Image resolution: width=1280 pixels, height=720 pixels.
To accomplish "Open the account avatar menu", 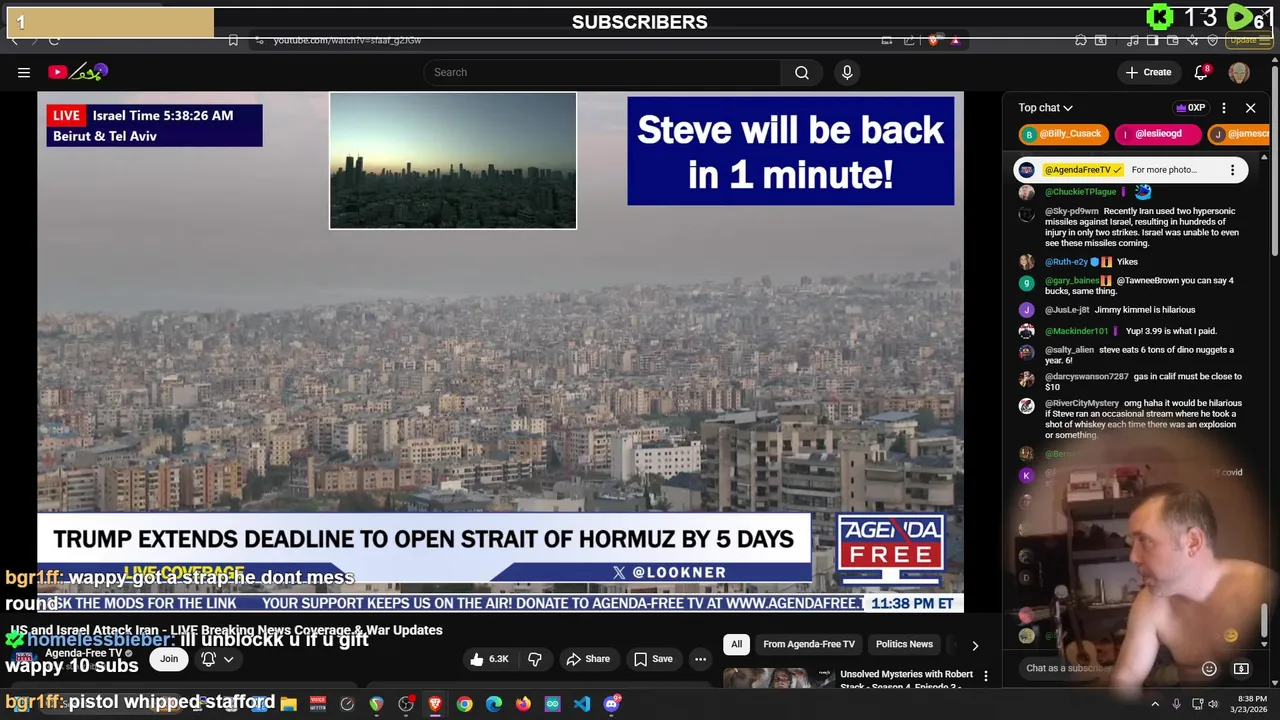I will pyautogui.click(x=1239, y=72).
